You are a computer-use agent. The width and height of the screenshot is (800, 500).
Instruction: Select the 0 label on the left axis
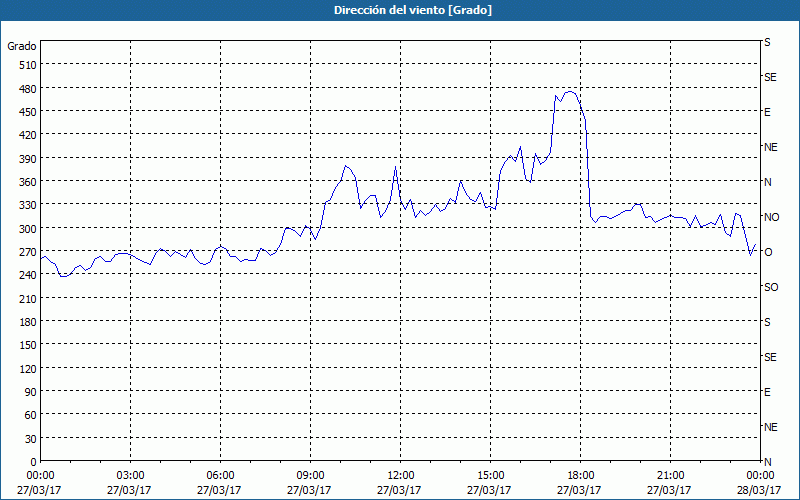point(34,462)
